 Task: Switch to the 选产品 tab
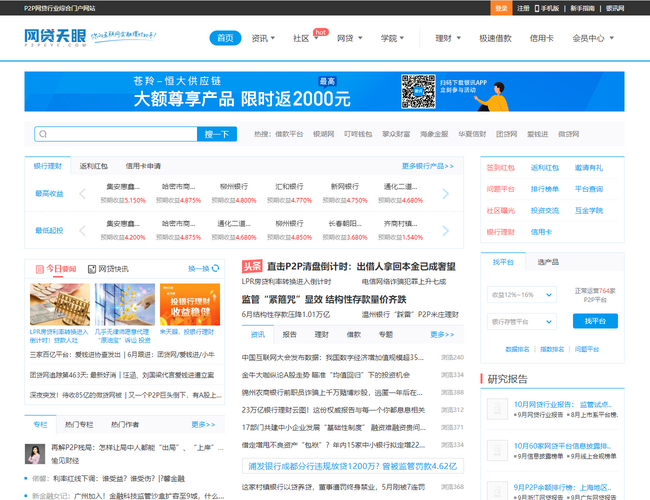coord(548,262)
